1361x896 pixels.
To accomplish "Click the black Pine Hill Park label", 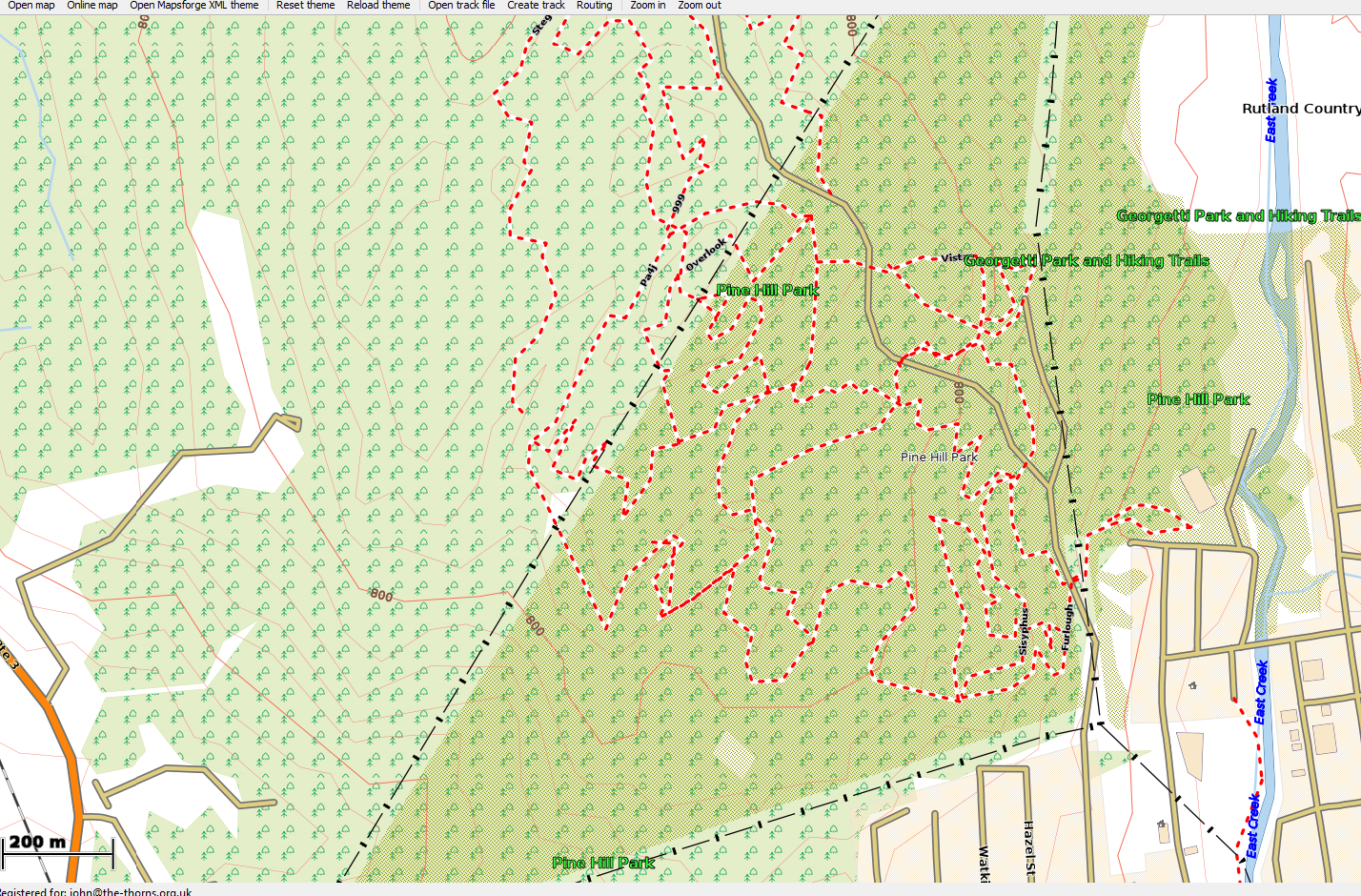I will [939, 458].
